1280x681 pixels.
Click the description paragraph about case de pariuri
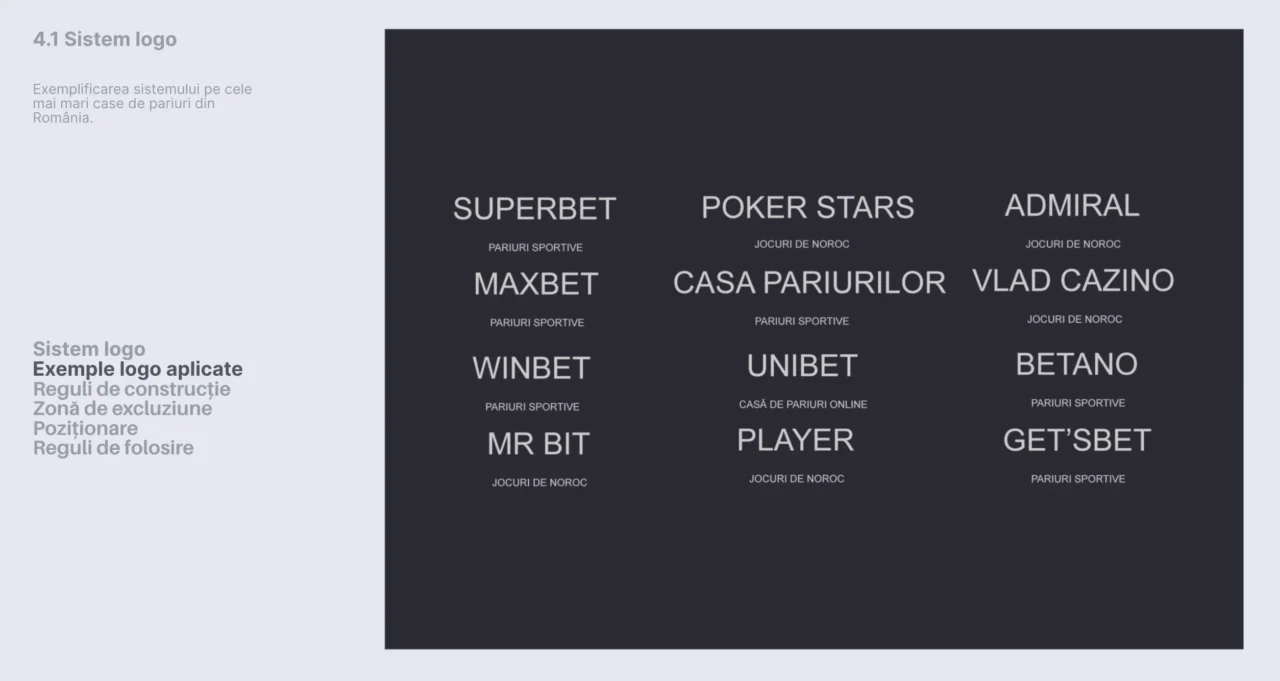[142, 103]
